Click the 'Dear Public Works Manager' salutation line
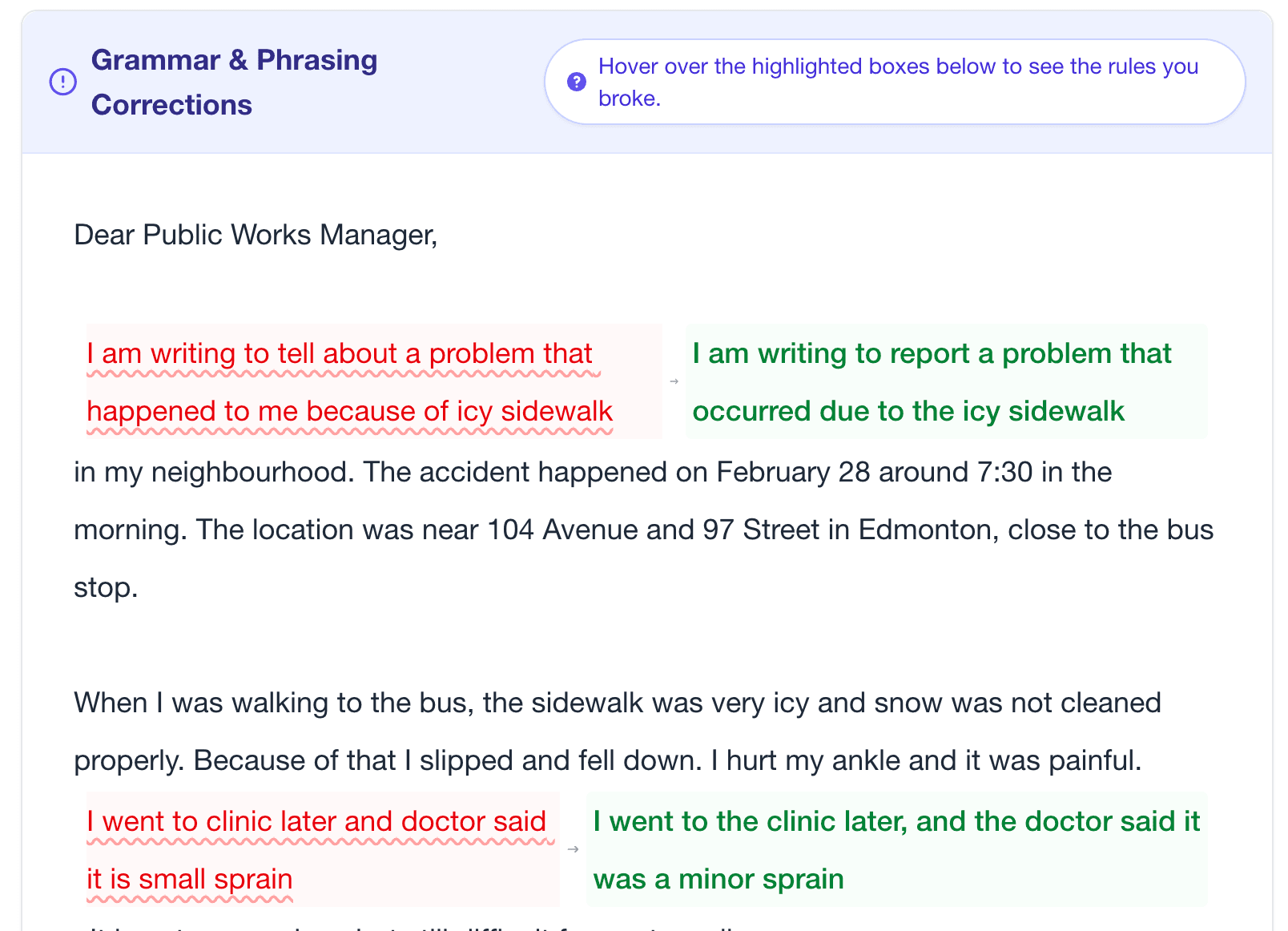 pos(255,234)
